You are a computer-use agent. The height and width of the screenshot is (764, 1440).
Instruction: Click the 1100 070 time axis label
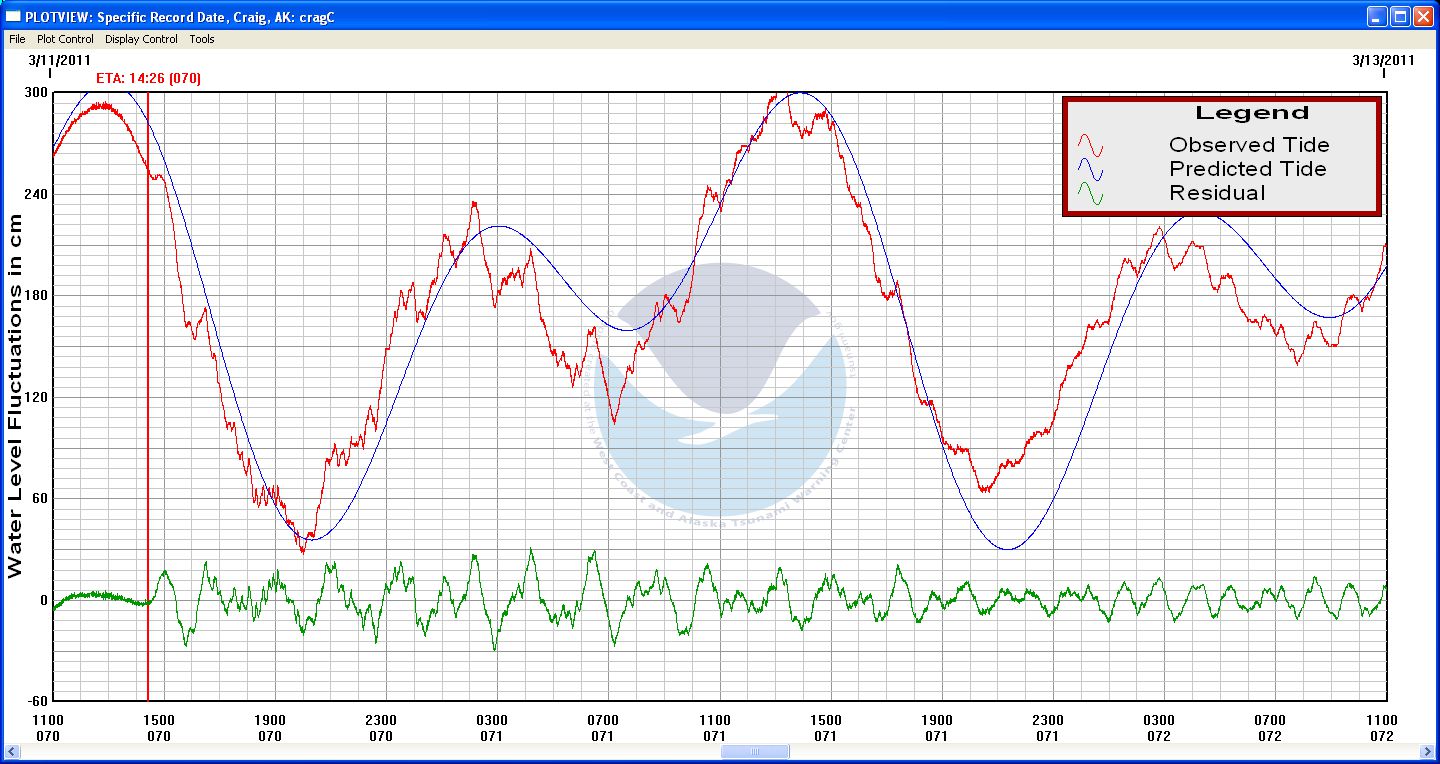coord(48,728)
